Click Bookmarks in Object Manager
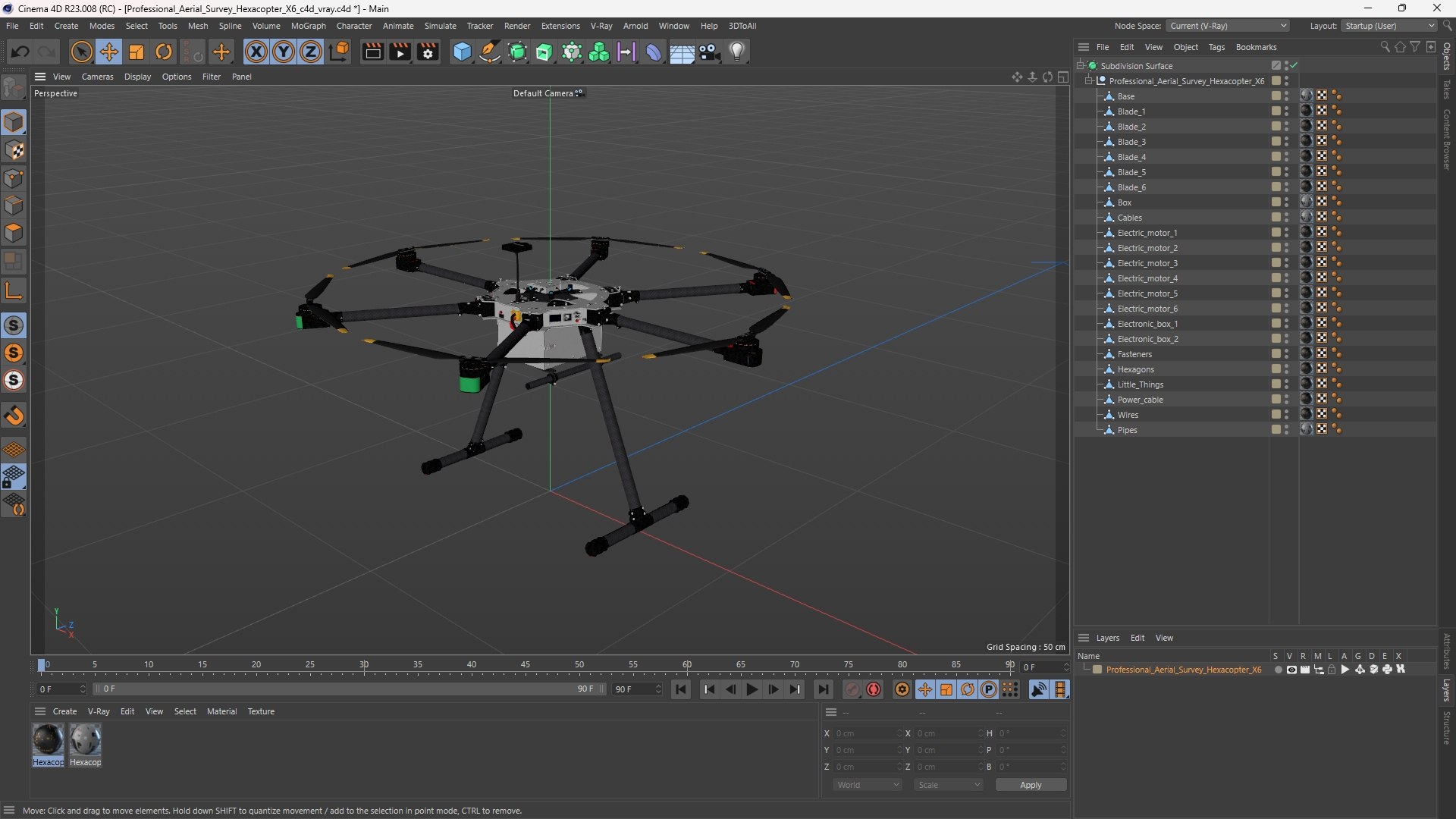1456x819 pixels. coord(1256,47)
